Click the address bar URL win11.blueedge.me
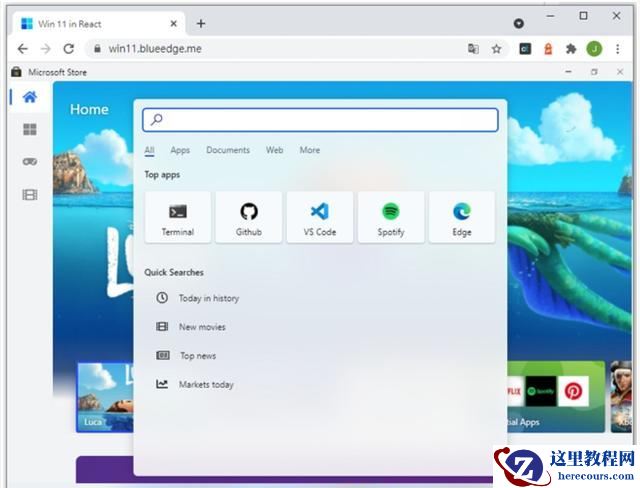The image size is (640, 488). (x=155, y=49)
